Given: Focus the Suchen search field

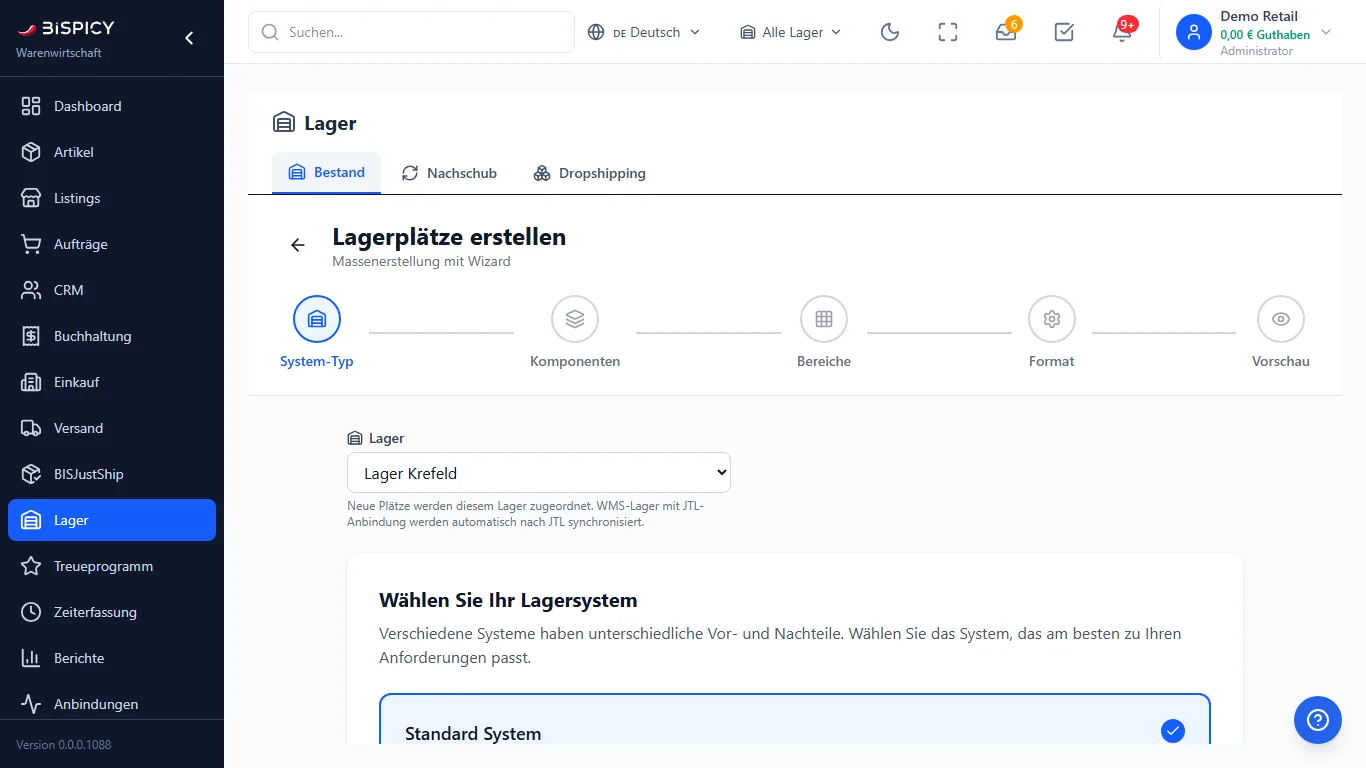Looking at the screenshot, I should [411, 32].
